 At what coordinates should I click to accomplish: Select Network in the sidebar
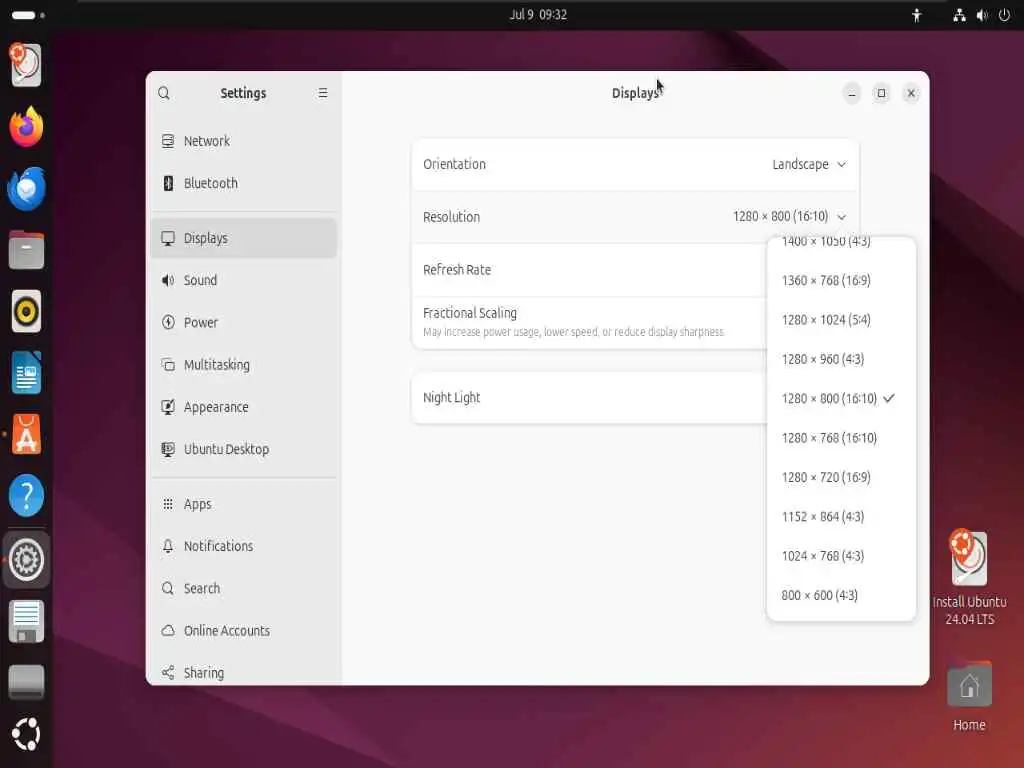243,141
